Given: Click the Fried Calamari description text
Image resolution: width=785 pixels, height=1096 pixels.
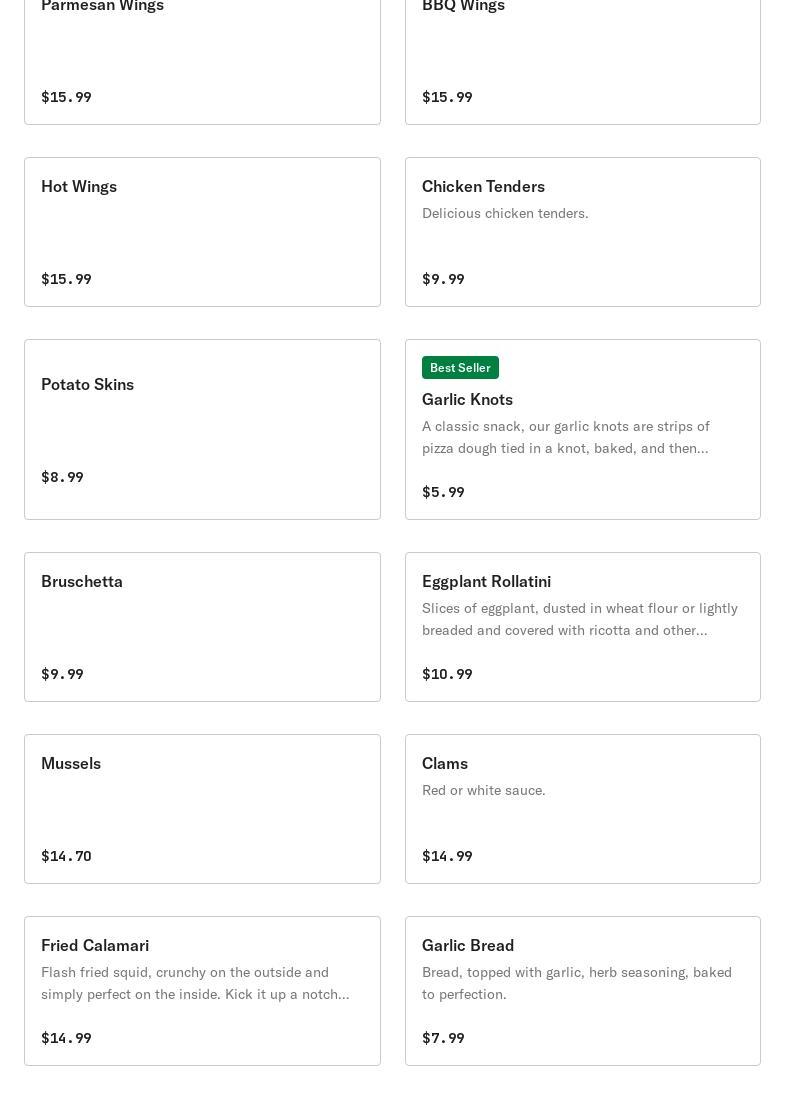Looking at the screenshot, I should [x=195, y=983].
